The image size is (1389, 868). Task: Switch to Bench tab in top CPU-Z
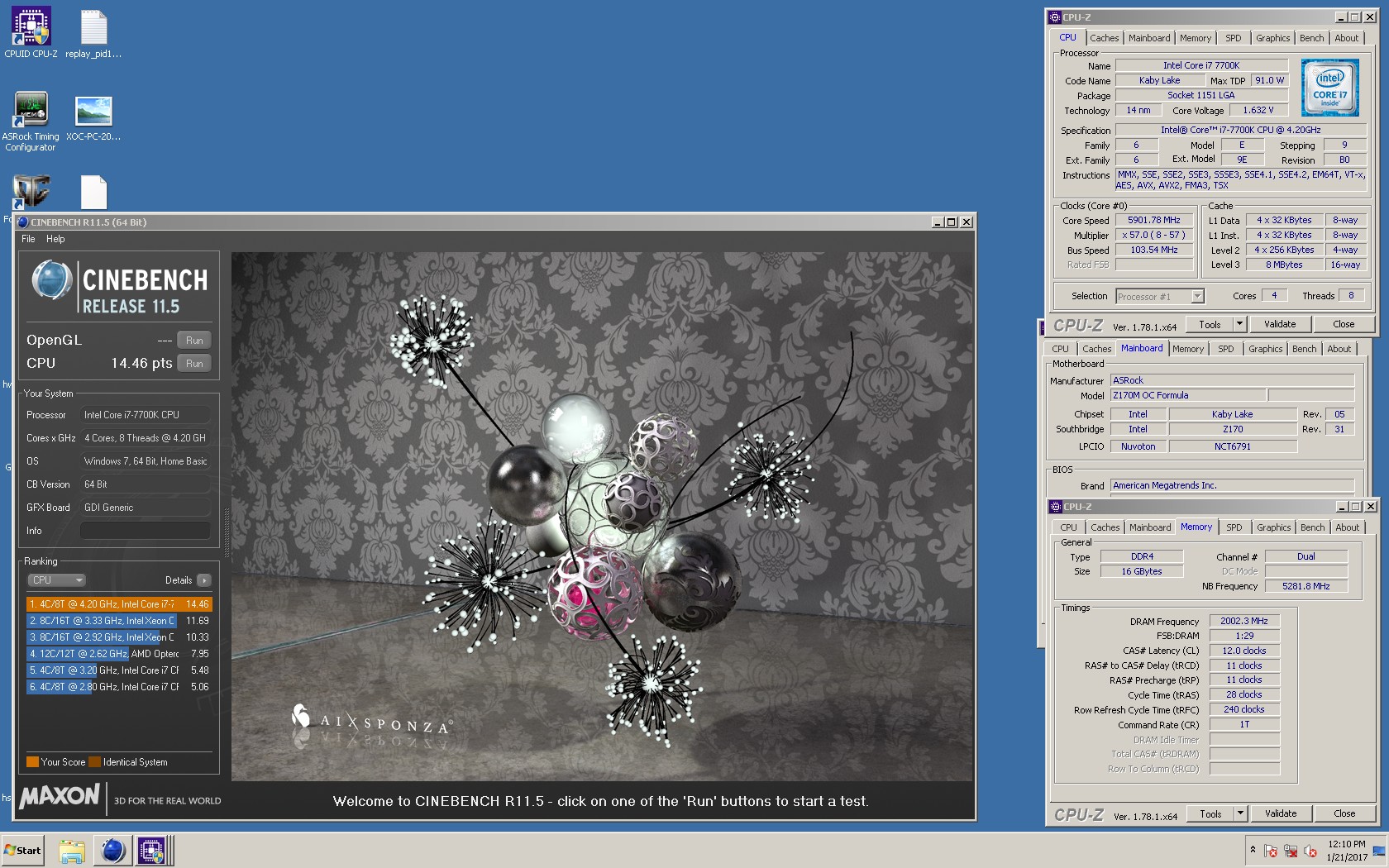1311,38
